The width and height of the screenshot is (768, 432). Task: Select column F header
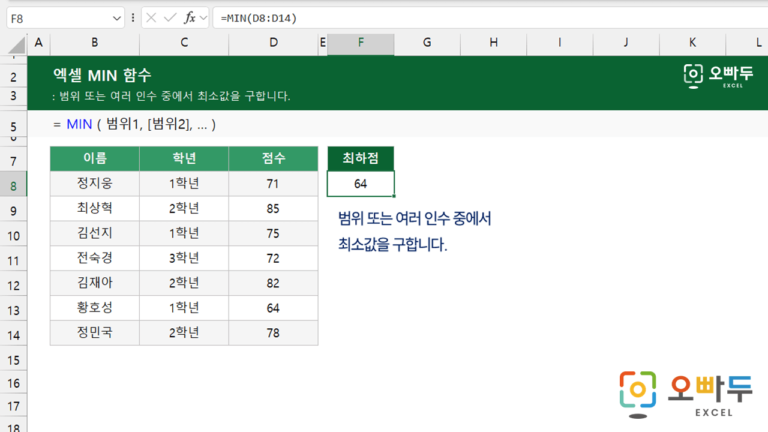click(x=360, y=43)
